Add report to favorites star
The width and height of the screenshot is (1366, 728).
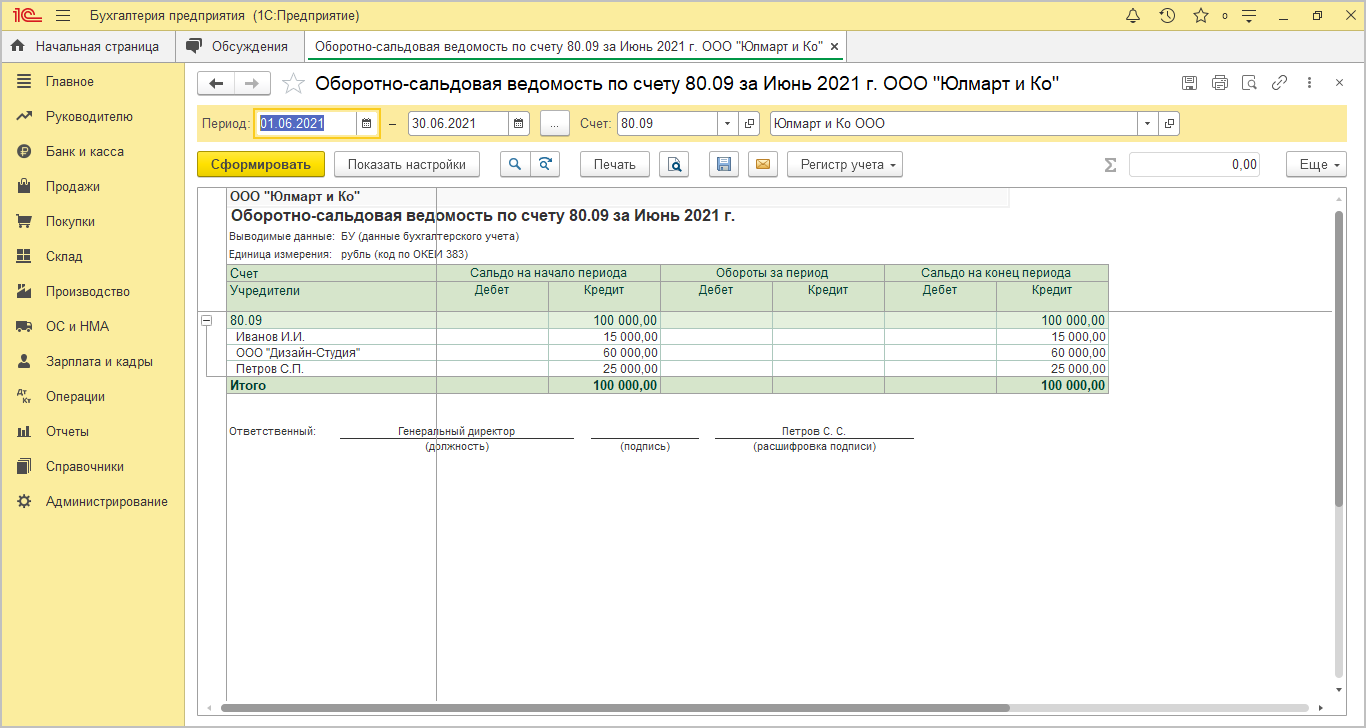(292, 84)
